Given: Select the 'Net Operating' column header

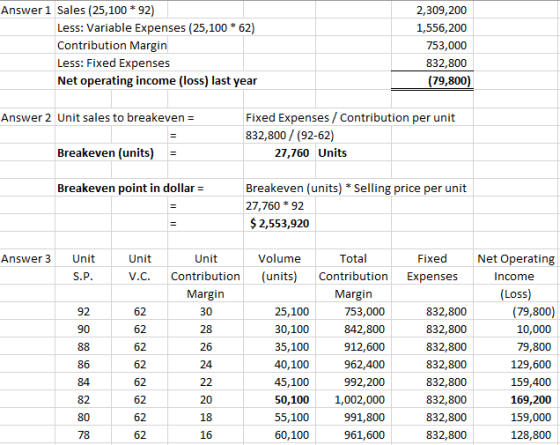Looking at the screenshot, I should tap(516, 259).
